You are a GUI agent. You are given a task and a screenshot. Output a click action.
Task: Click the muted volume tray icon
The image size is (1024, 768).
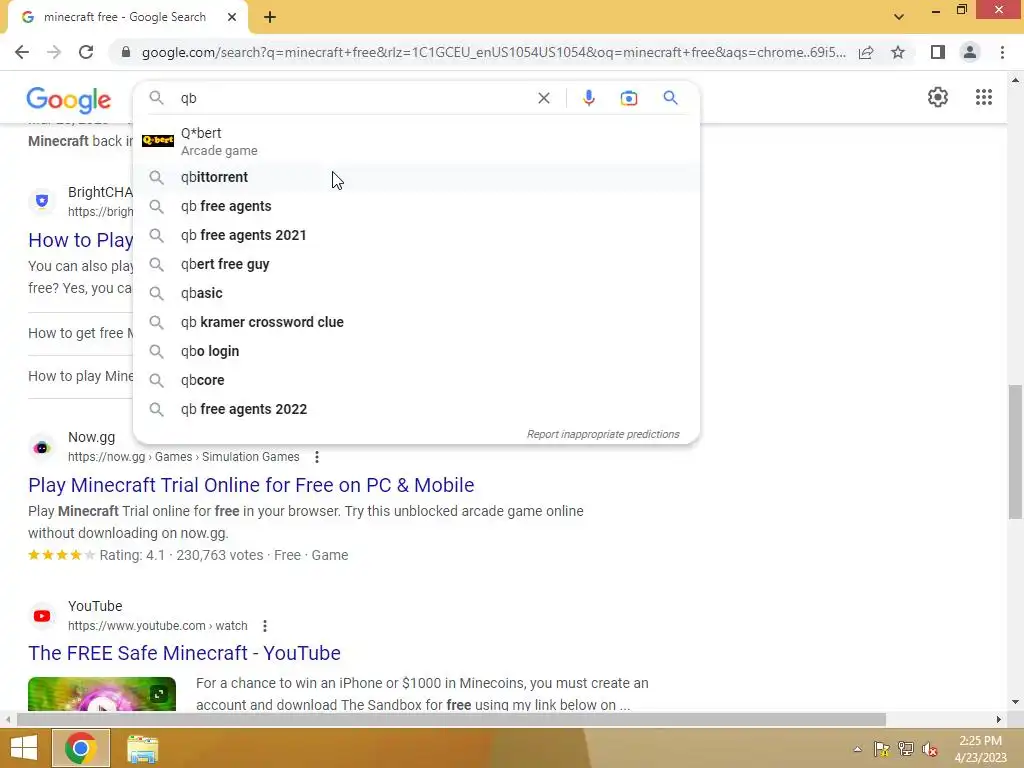930,749
